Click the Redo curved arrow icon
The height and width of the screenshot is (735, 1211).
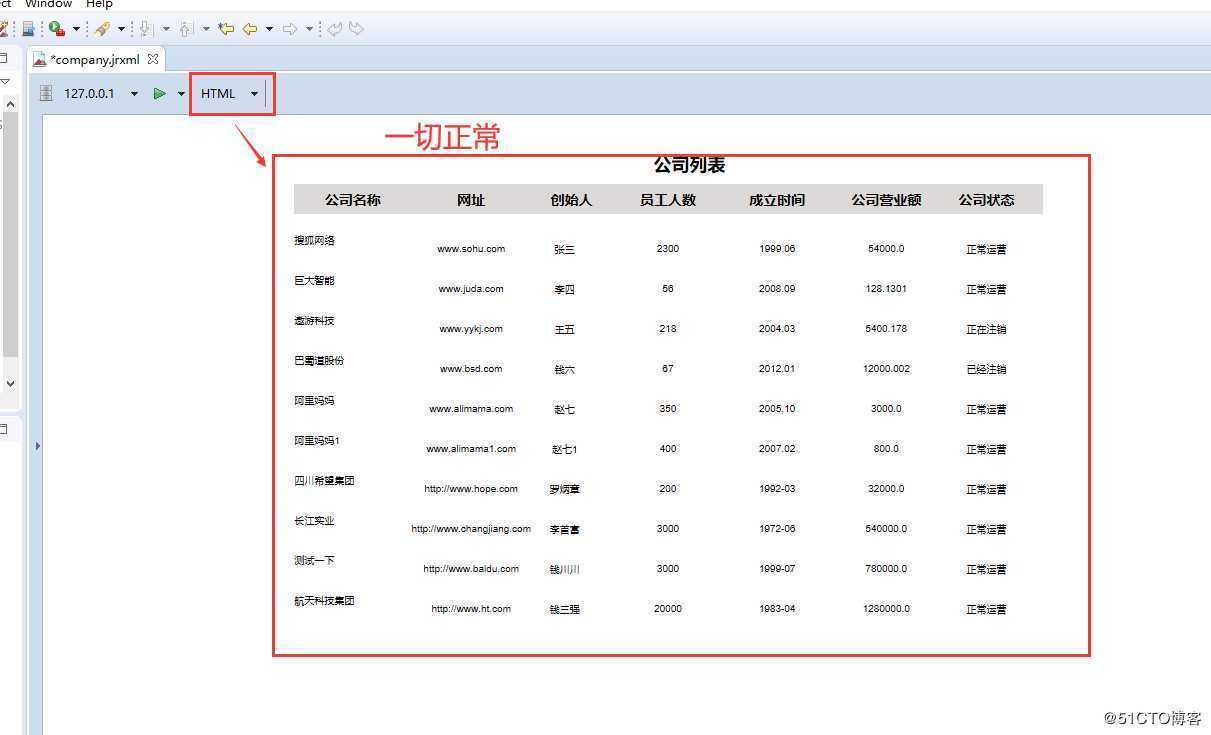354,28
